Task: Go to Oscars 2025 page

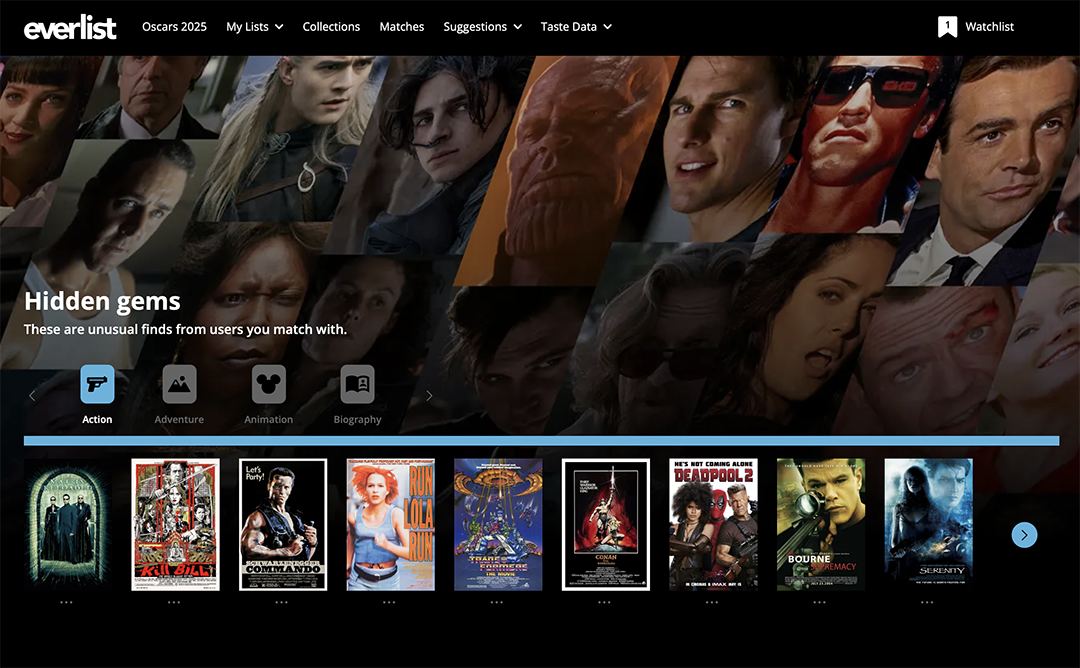Action: click(174, 27)
